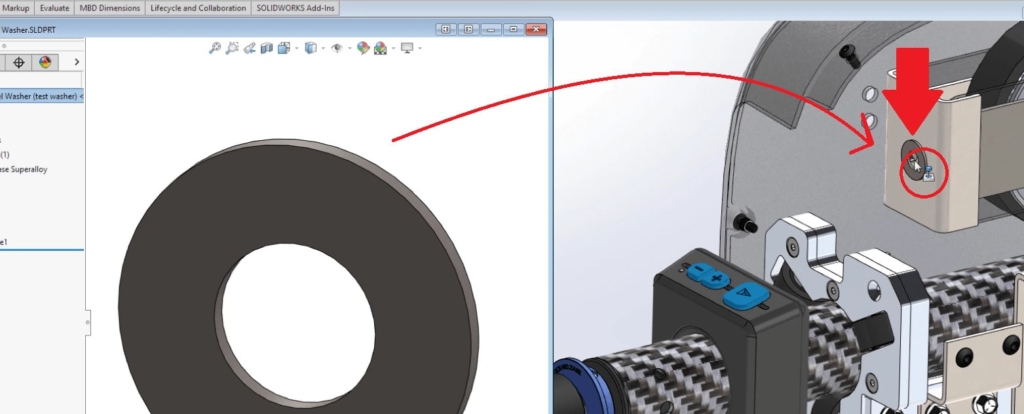Screen dimensions: 1024x414
Task: Select the tree item ending in (1)
Action: pos(5,155)
